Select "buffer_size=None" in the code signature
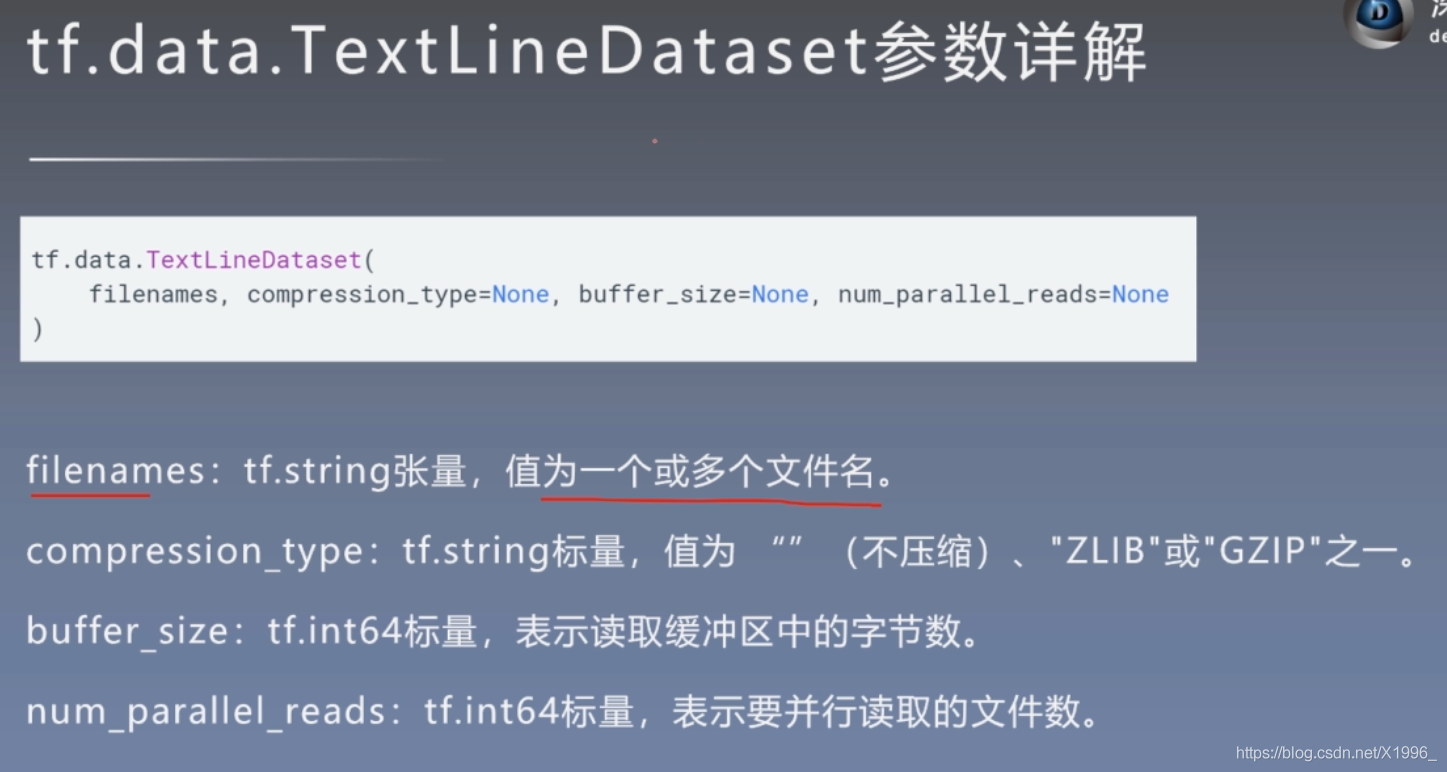Image resolution: width=1447 pixels, height=772 pixels. coord(693,294)
